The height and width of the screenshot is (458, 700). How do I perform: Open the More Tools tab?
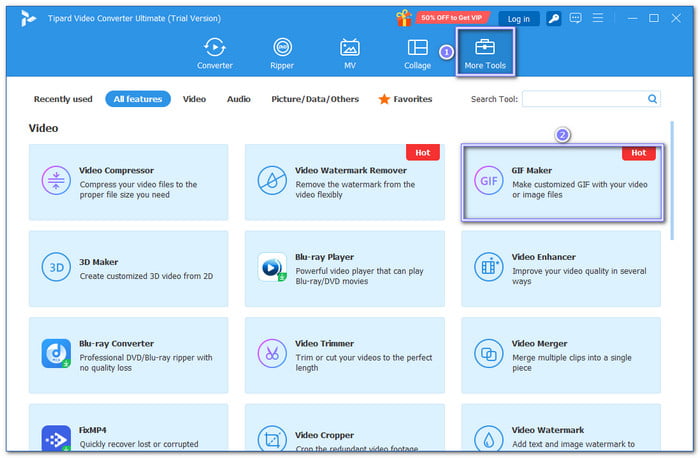[x=485, y=54]
